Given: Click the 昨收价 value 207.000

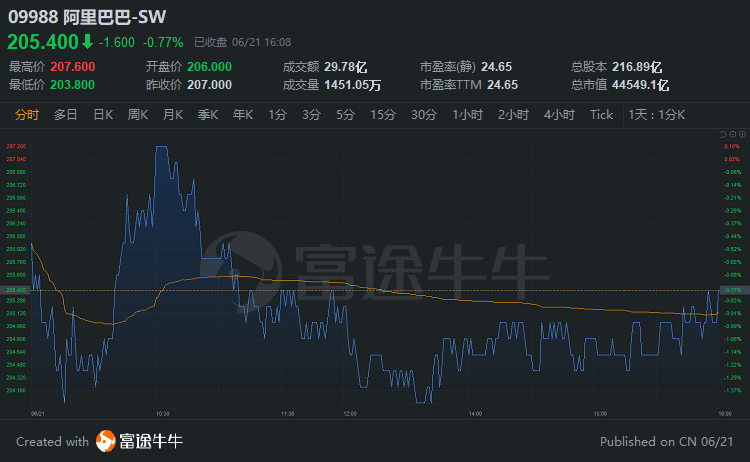Looking at the screenshot, I should coord(209,85).
